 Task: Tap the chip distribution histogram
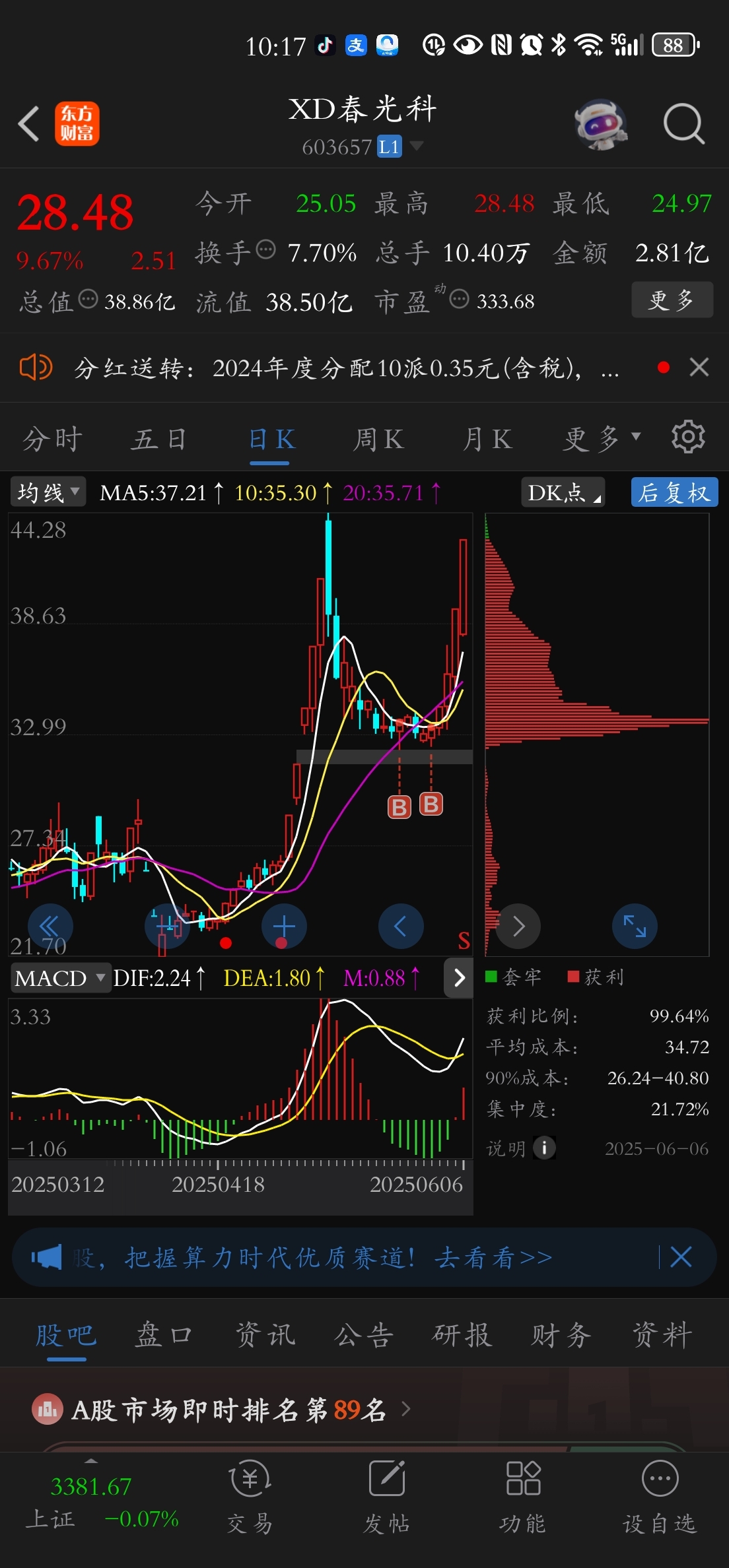(597, 734)
